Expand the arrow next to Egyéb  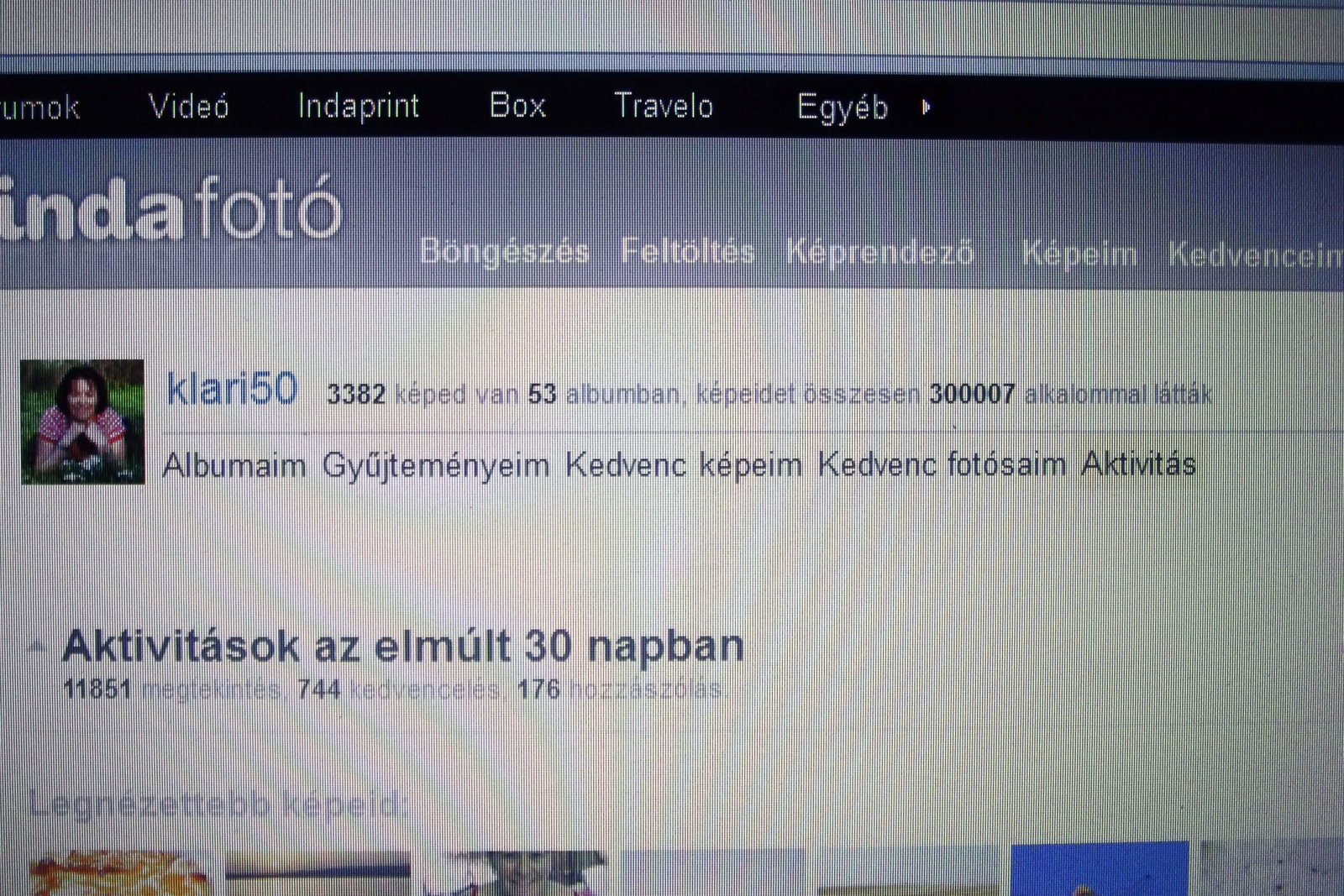926,107
